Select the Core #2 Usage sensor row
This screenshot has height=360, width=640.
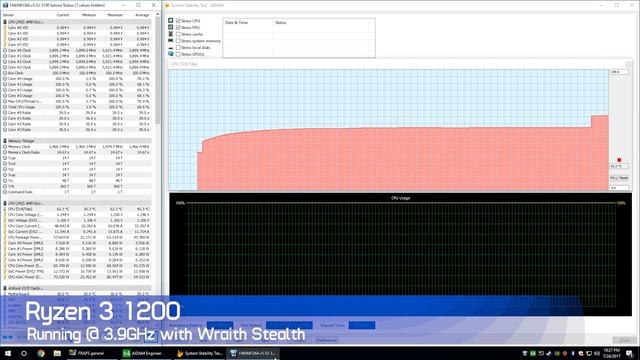pos(77,90)
